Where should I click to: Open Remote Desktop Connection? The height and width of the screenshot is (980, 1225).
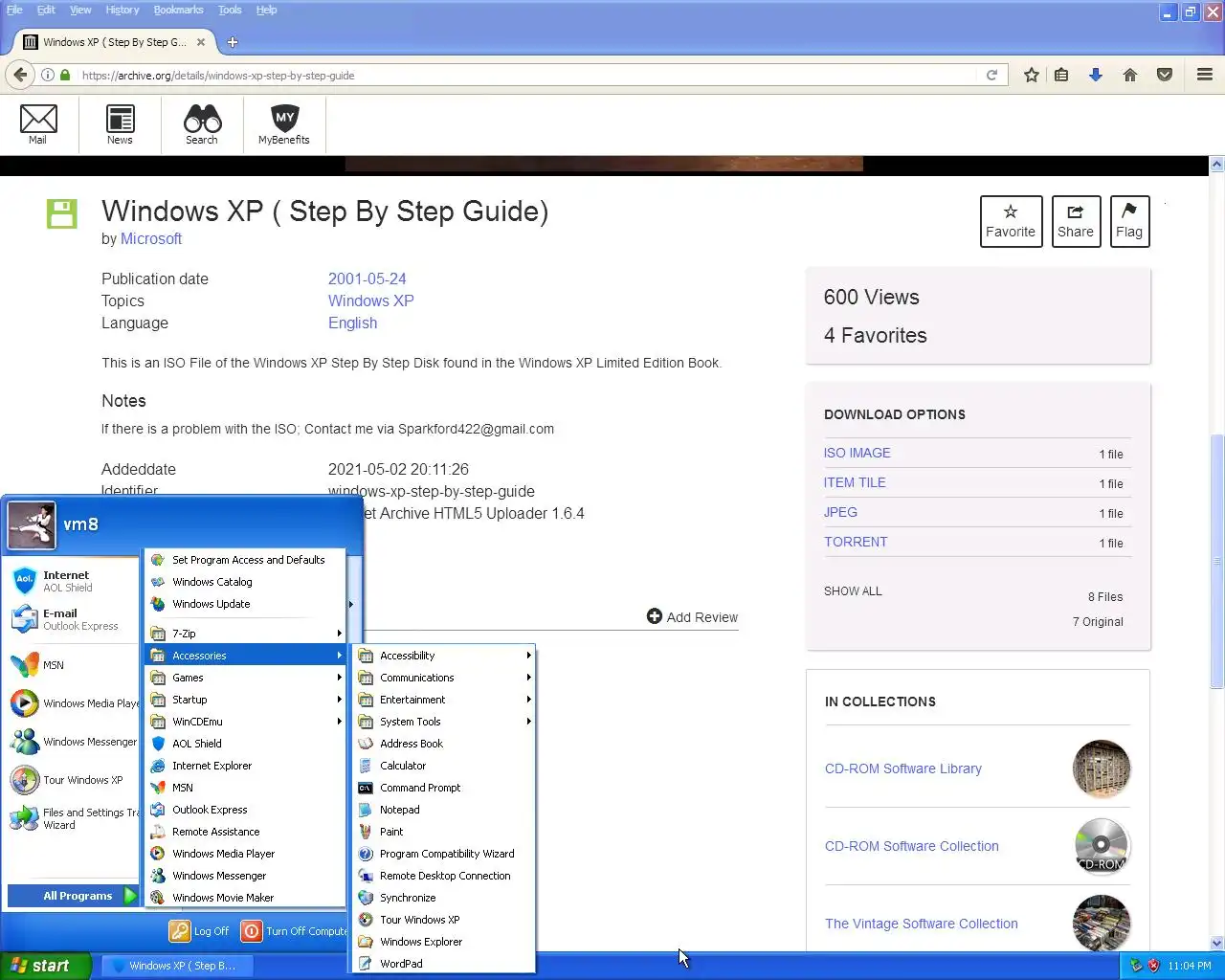[444, 876]
